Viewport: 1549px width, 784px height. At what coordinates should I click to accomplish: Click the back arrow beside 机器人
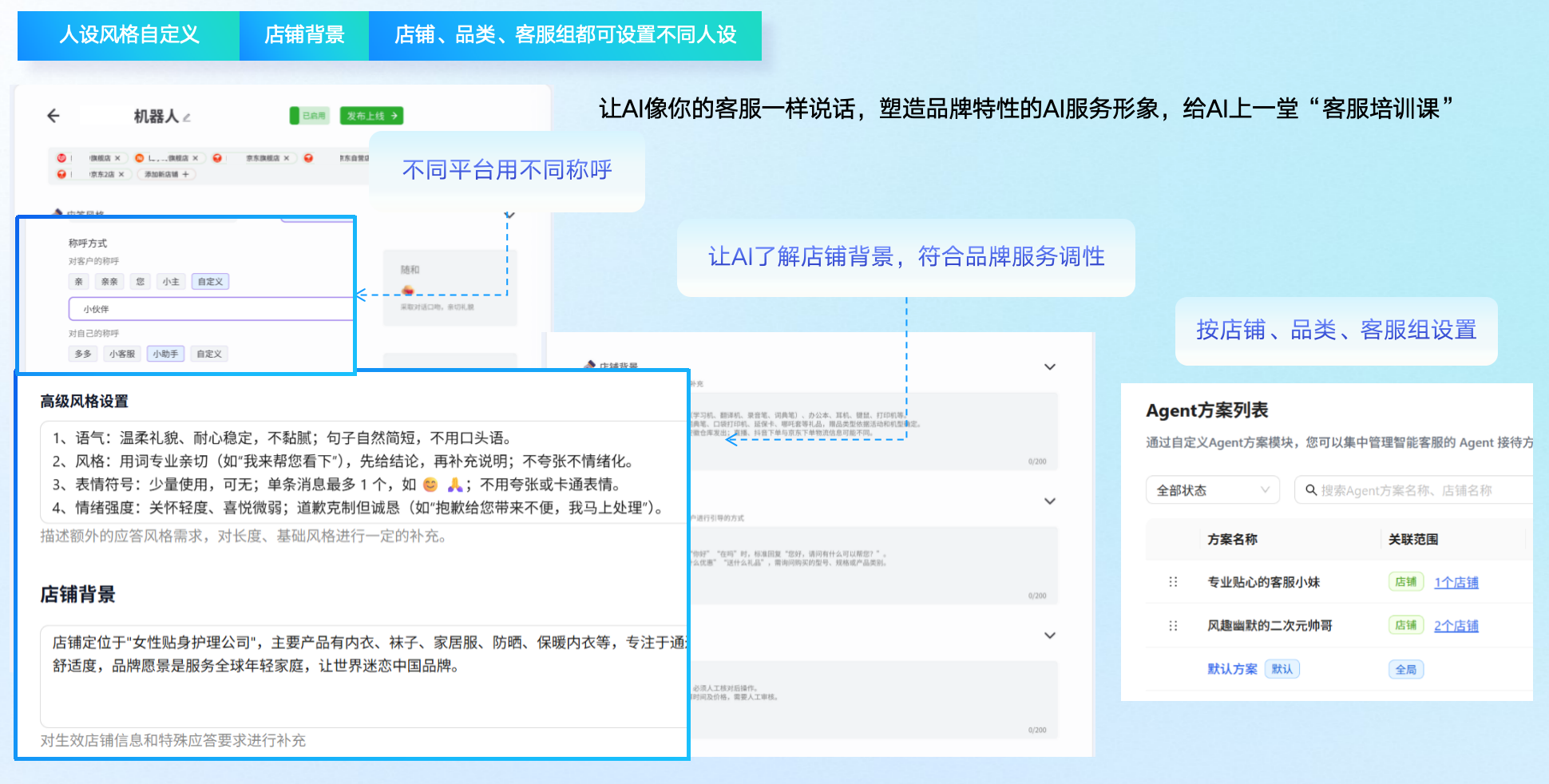[x=52, y=115]
